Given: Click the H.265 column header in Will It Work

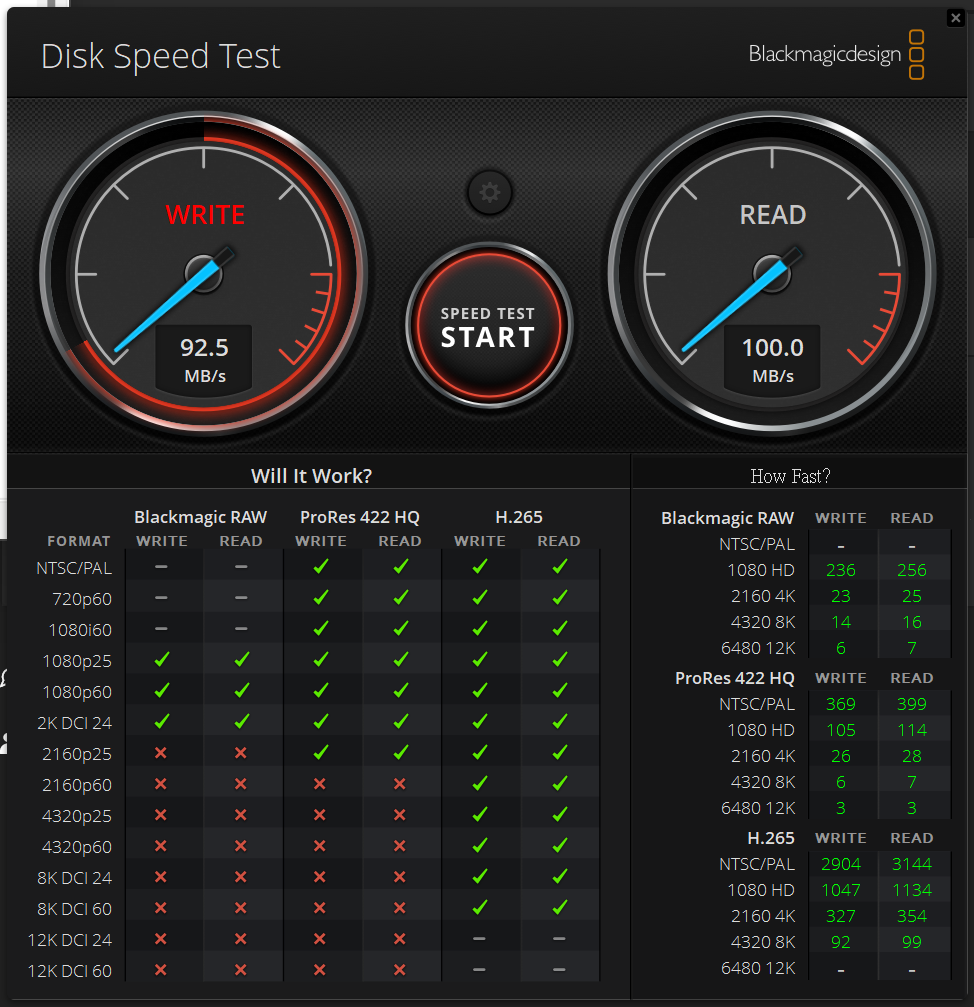Looking at the screenshot, I should pyautogui.click(x=519, y=517).
